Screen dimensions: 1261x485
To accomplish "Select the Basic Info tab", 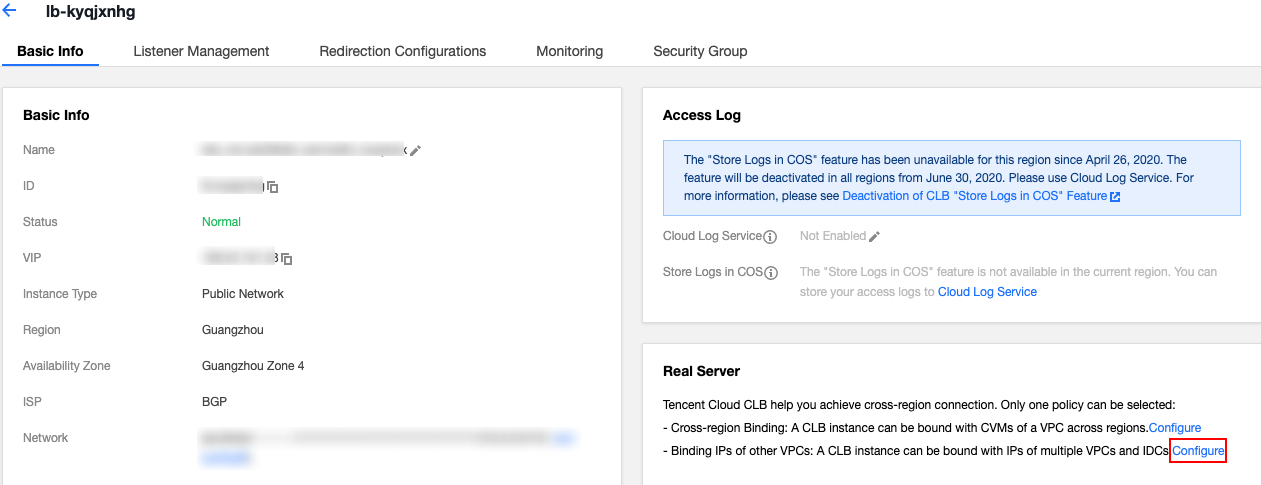I will point(50,51).
